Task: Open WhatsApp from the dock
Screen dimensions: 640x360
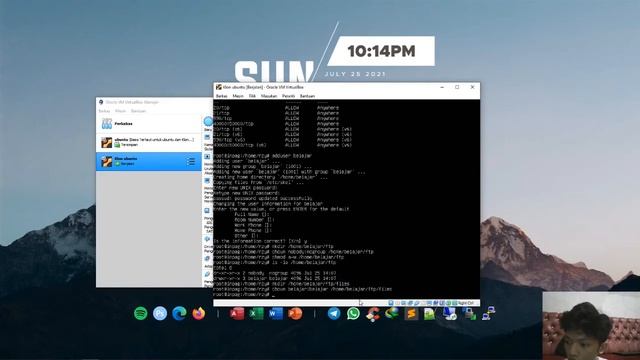Action: point(353,313)
